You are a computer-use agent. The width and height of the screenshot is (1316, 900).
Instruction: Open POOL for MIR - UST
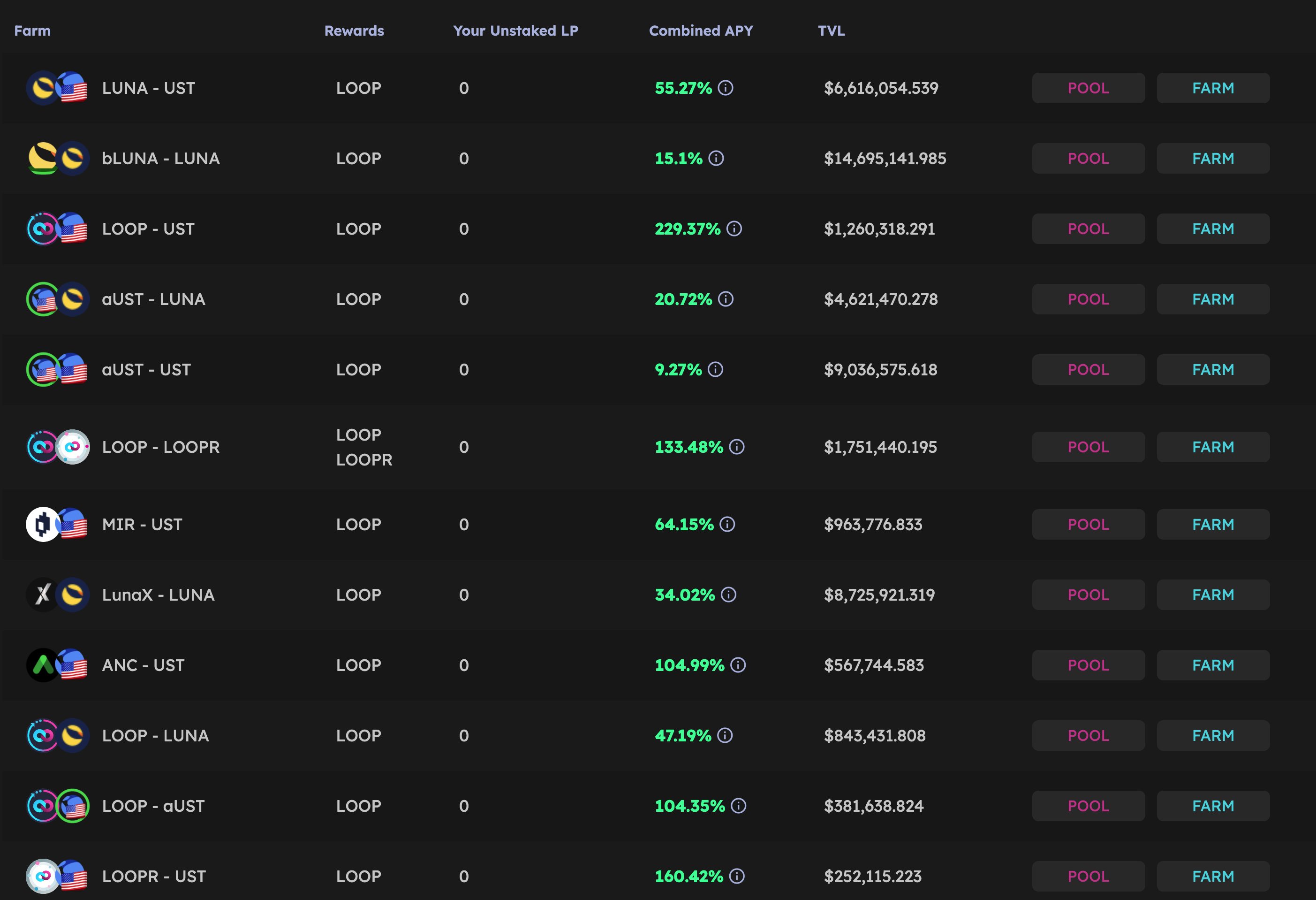[1089, 525]
